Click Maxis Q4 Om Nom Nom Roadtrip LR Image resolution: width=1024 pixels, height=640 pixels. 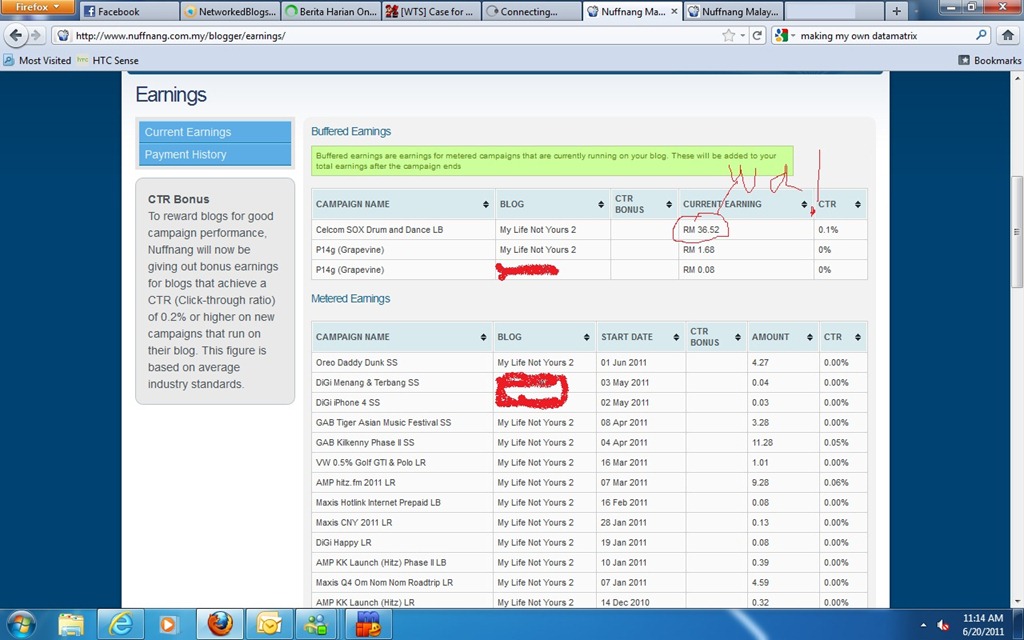[384, 583]
